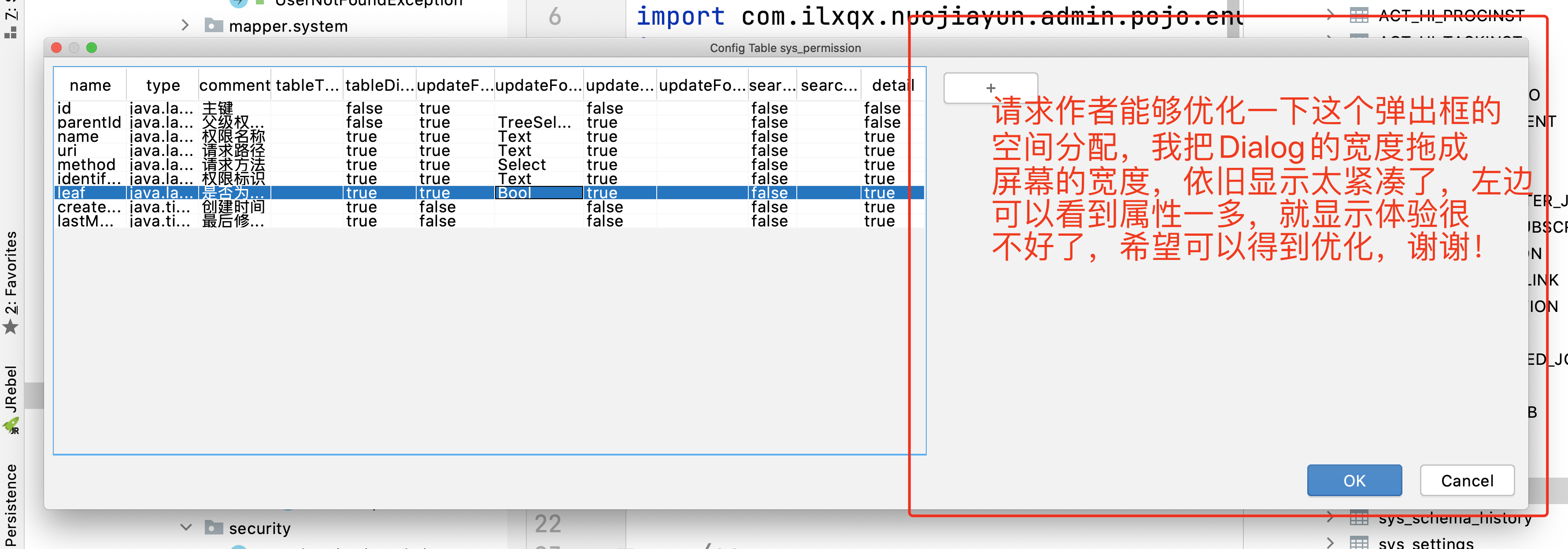The height and width of the screenshot is (549, 1568).
Task: Click the '请求路径' comment cell
Action: point(234,150)
